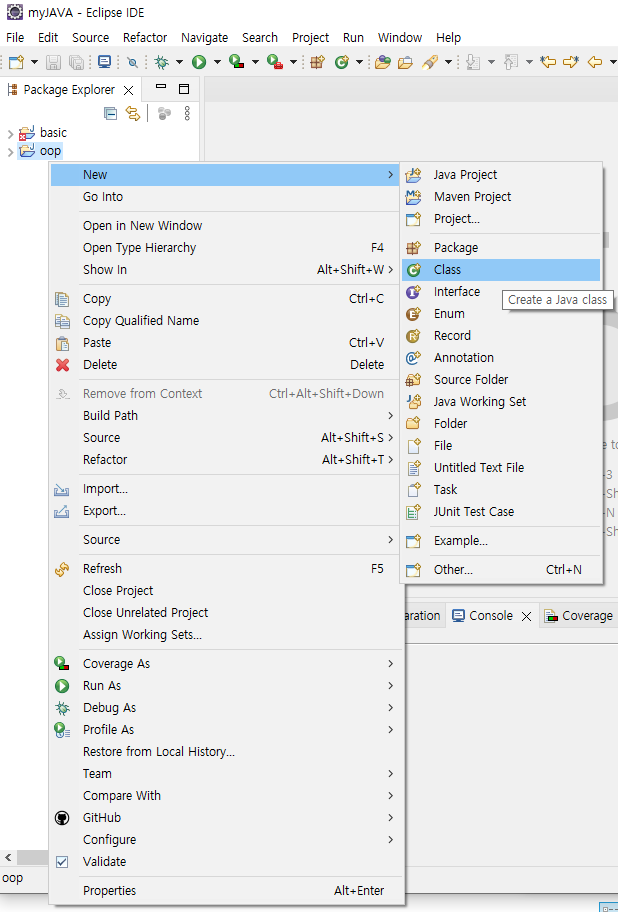Select Java Project in New submenu
618x912 pixels.
[501, 174]
